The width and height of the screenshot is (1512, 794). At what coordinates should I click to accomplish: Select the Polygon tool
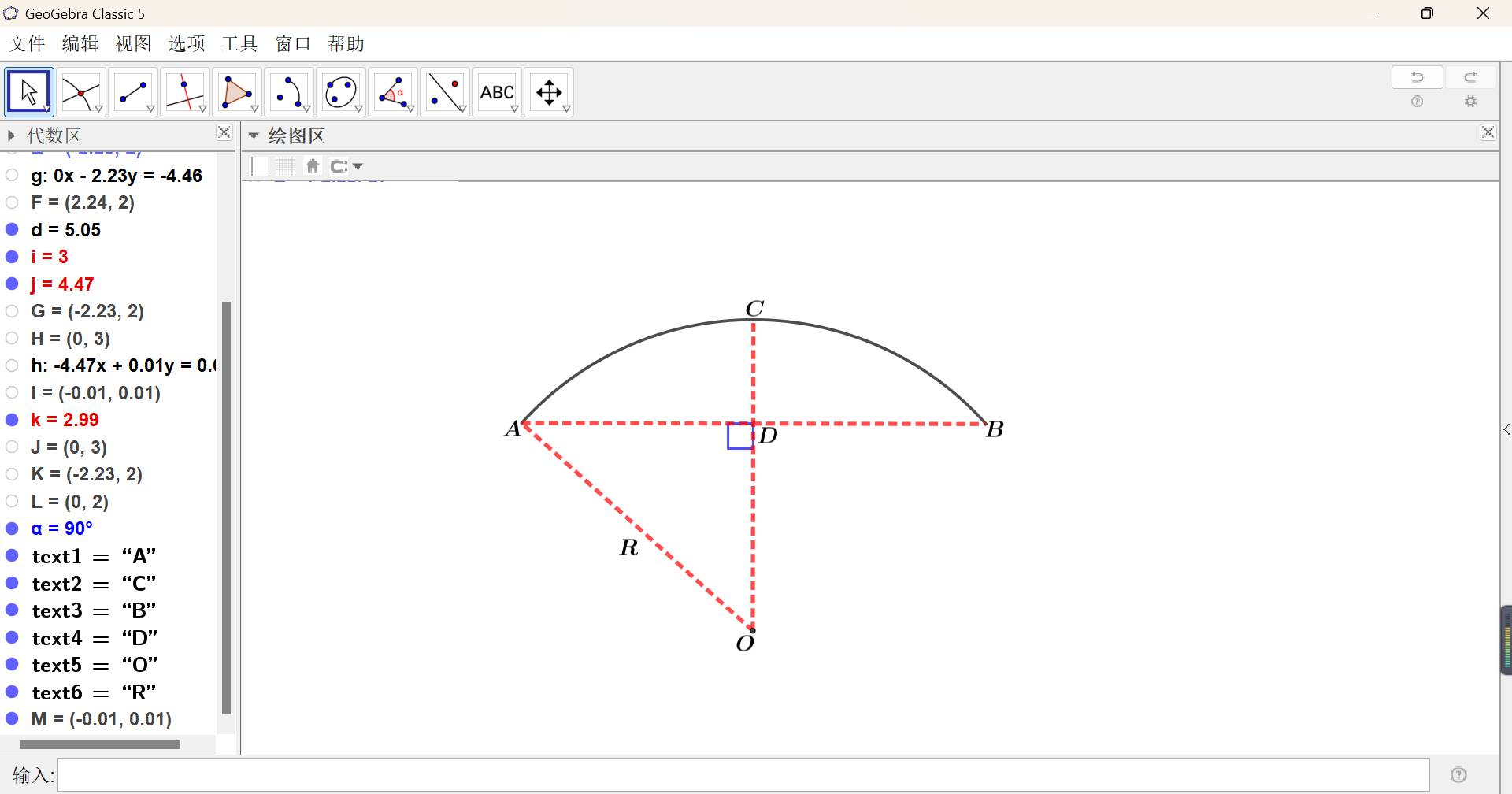coord(236,92)
